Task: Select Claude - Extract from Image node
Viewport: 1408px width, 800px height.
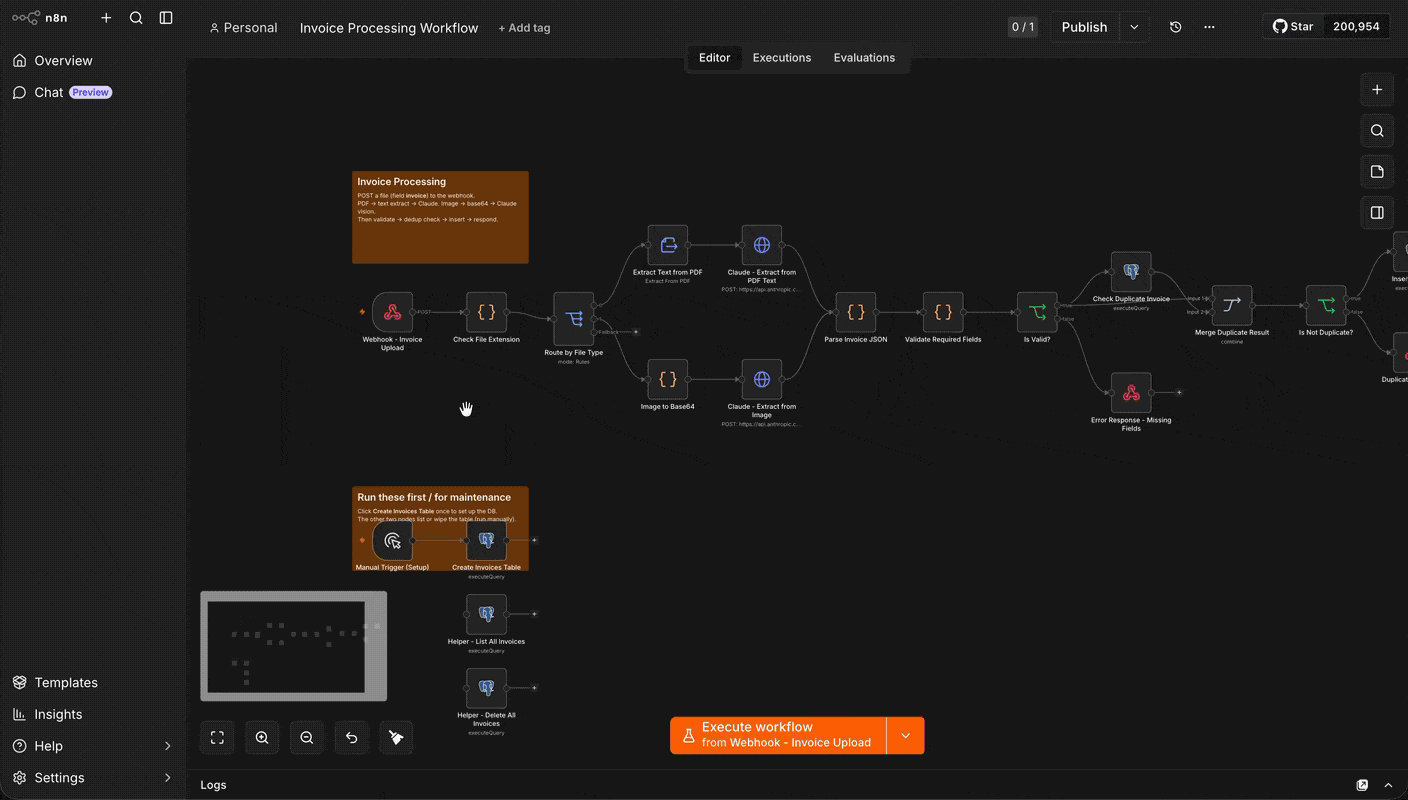Action: click(x=762, y=379)
